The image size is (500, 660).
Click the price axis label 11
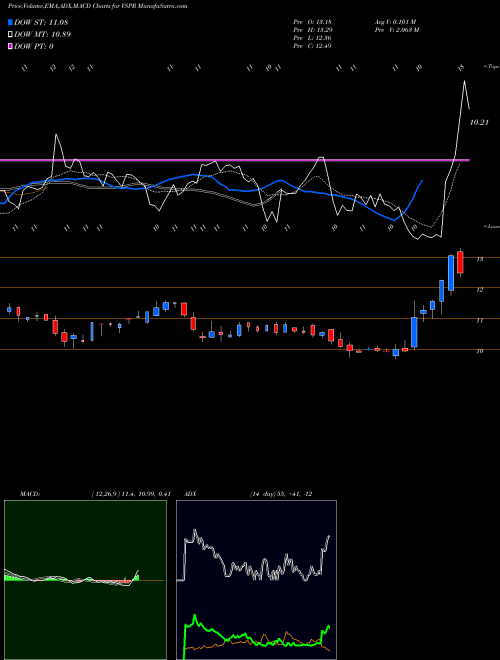480,320
